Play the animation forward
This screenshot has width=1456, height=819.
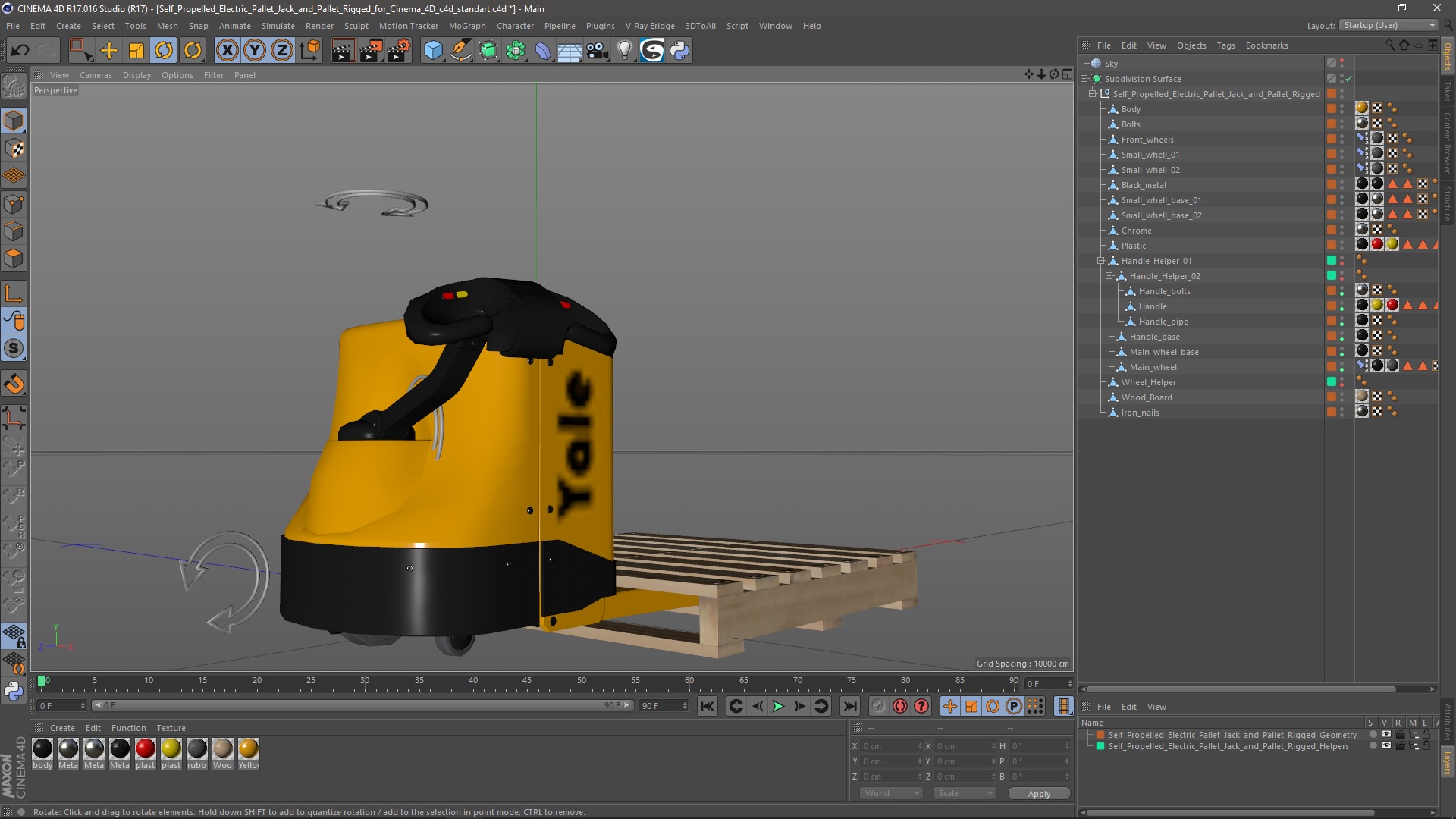(x=778, y=706)
